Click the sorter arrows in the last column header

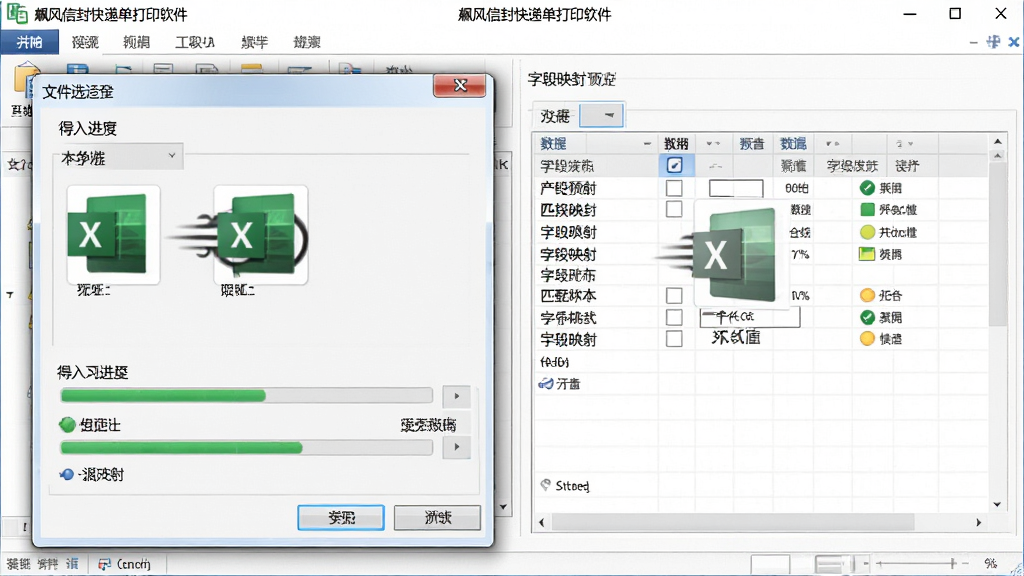(904, 144)
